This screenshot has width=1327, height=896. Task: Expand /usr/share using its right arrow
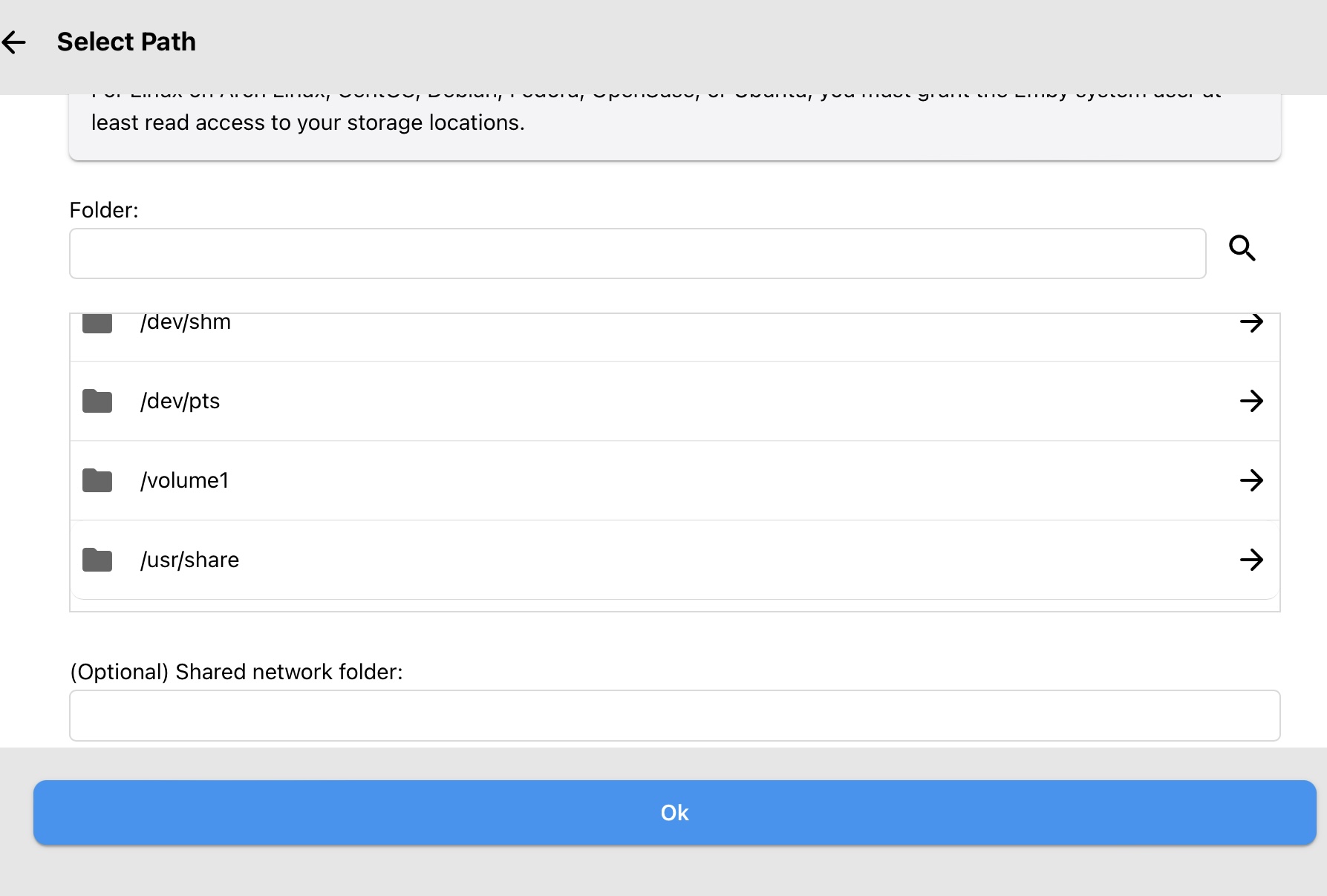1251,560
